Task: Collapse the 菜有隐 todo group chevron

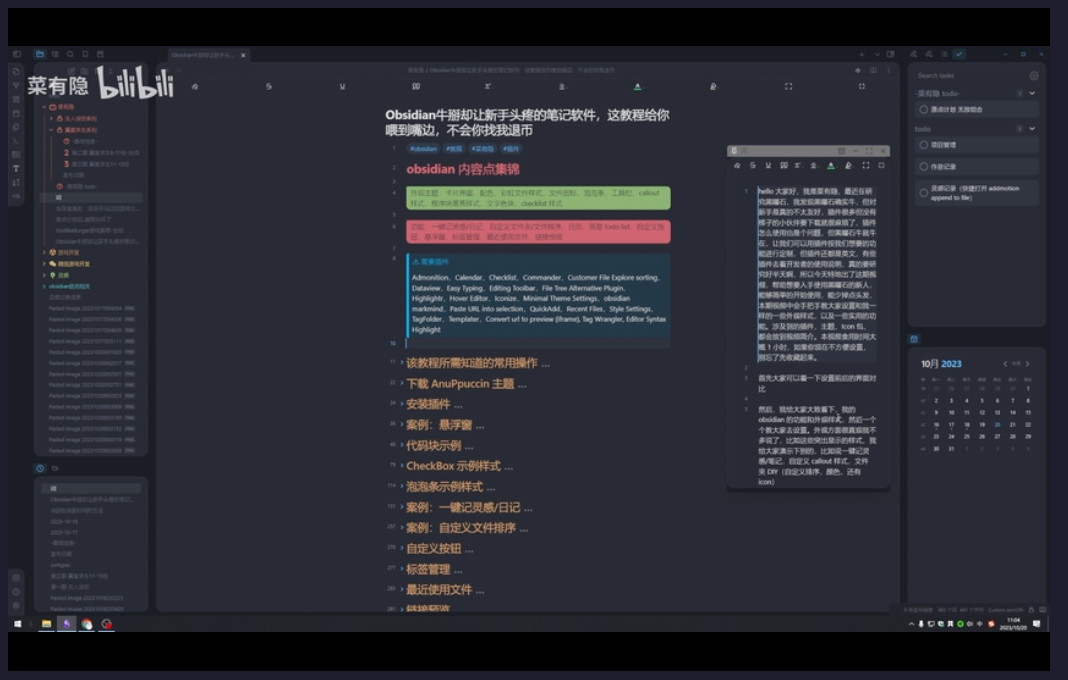Action: click(1032, 93)
